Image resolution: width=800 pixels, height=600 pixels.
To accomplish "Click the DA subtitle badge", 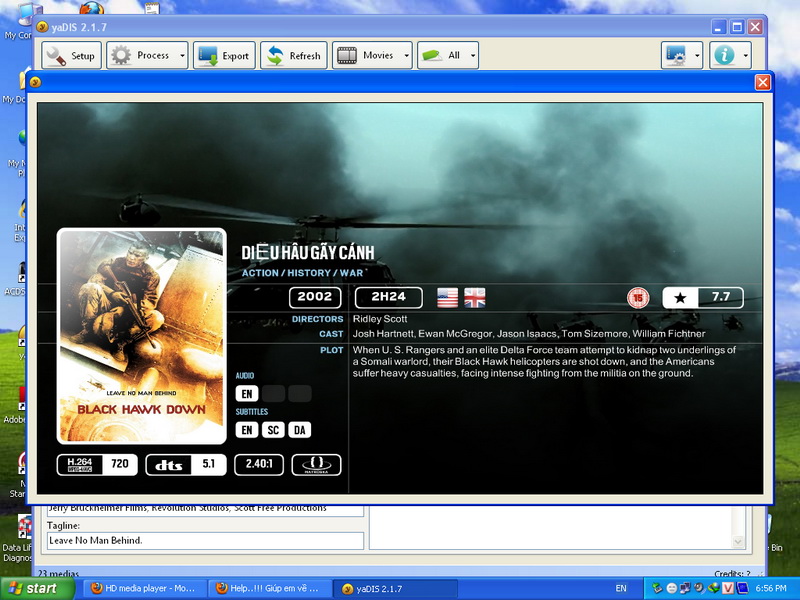I will tap(299, 430).
